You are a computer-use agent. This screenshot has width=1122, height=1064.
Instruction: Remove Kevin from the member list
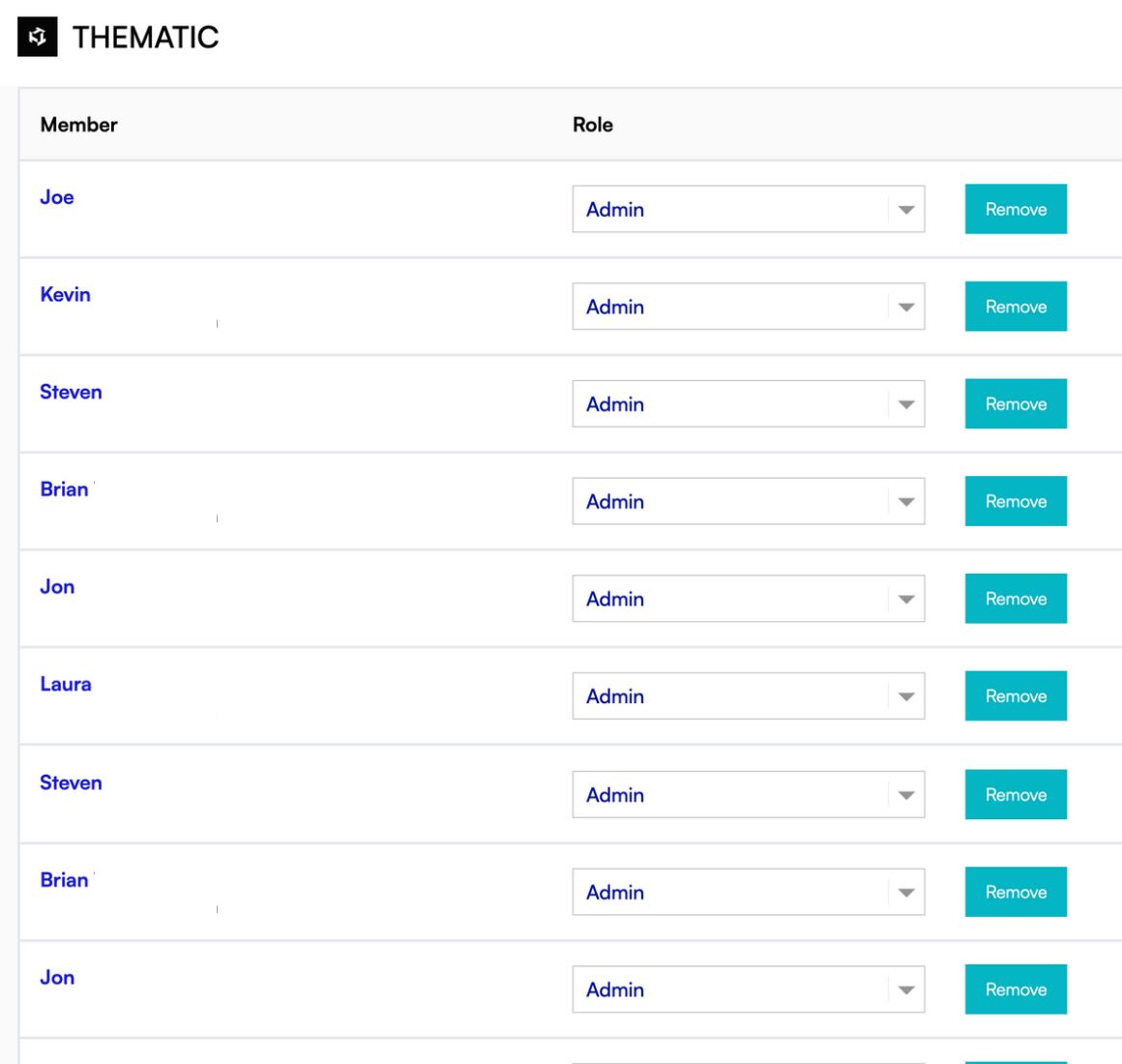click(x=1015, y=307)
